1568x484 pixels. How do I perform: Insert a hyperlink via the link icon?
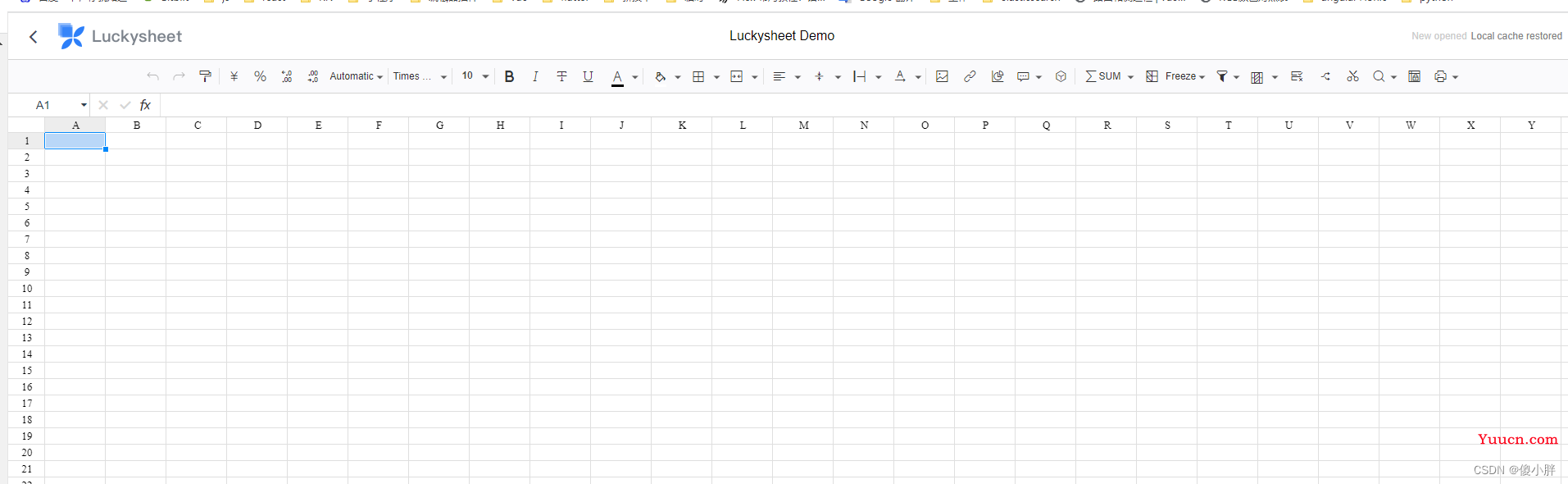(970, 76)
